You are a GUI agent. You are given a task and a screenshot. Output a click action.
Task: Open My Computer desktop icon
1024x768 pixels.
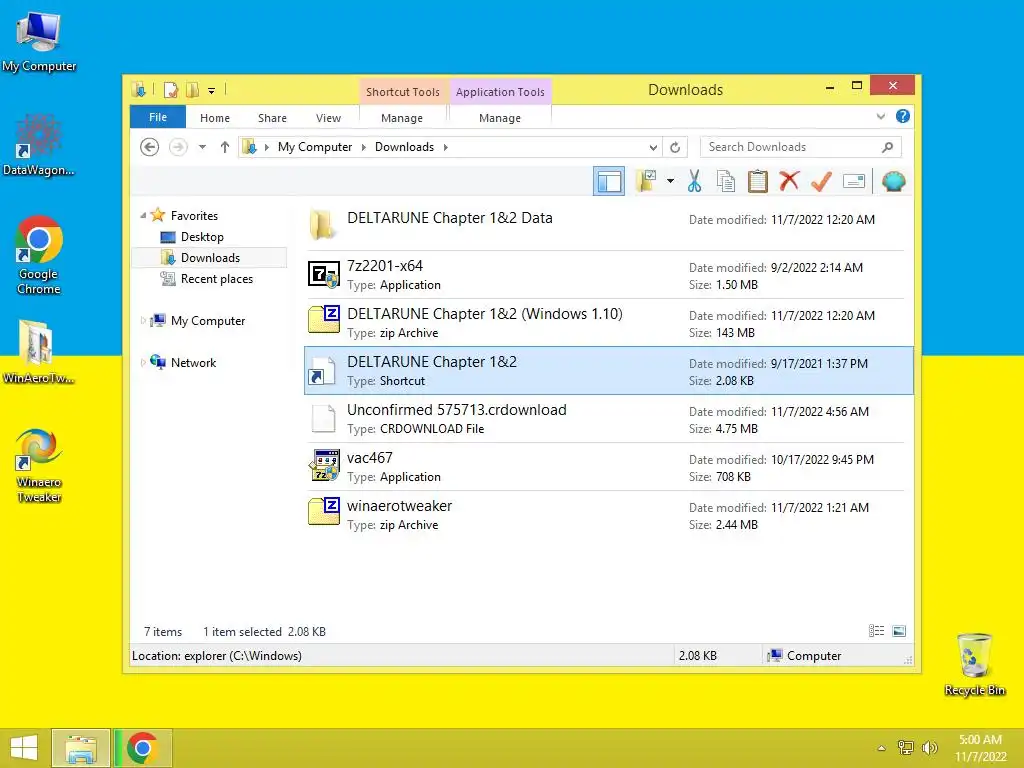point(39,42)
